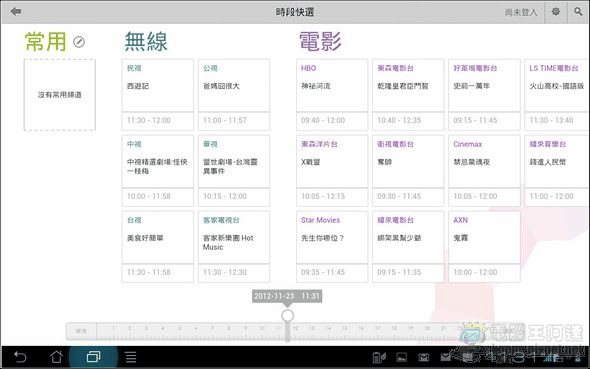Edit the 常用 favorites list with the pencil icon
This screenshot has width=590, height=369.
[79, 42]
